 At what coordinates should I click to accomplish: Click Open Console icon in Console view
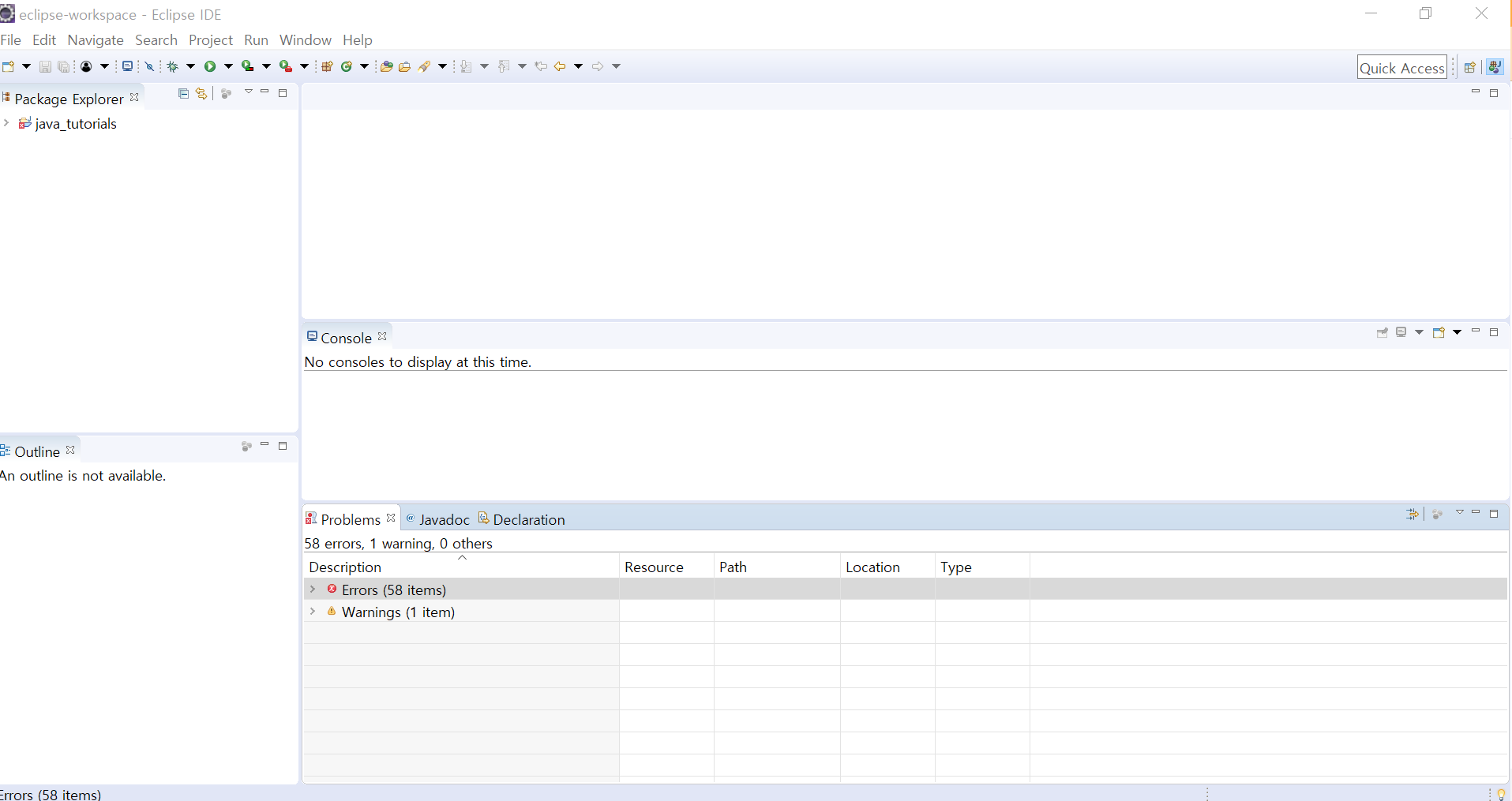coord(1439,332)
